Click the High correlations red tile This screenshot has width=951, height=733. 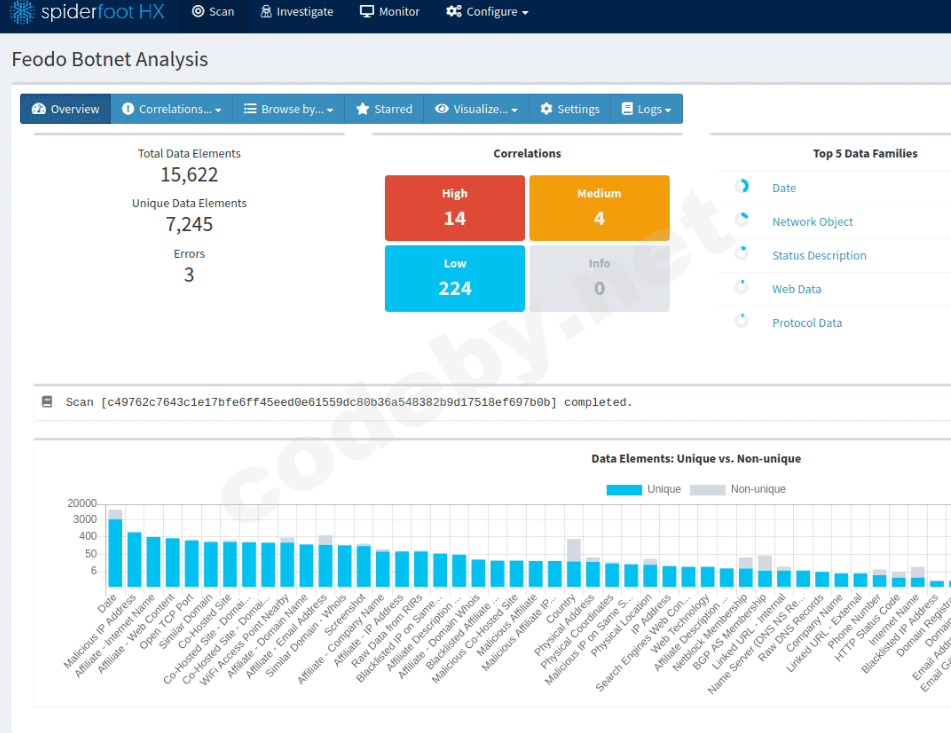point(455,207)
